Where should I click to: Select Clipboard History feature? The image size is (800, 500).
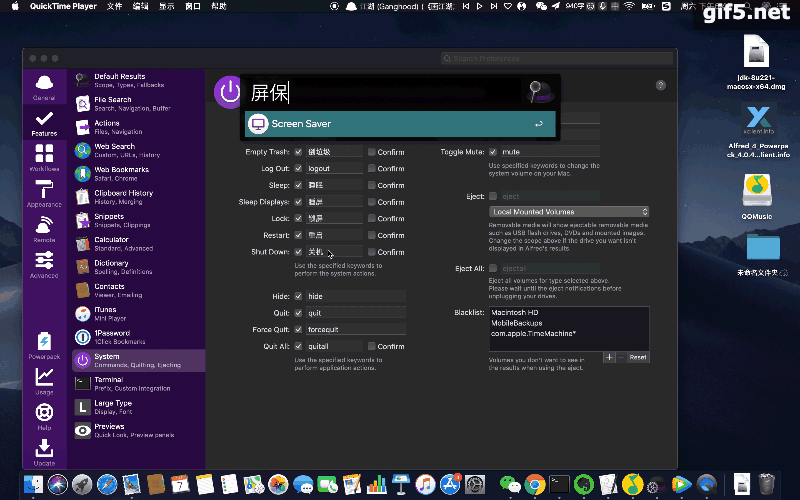138,197
